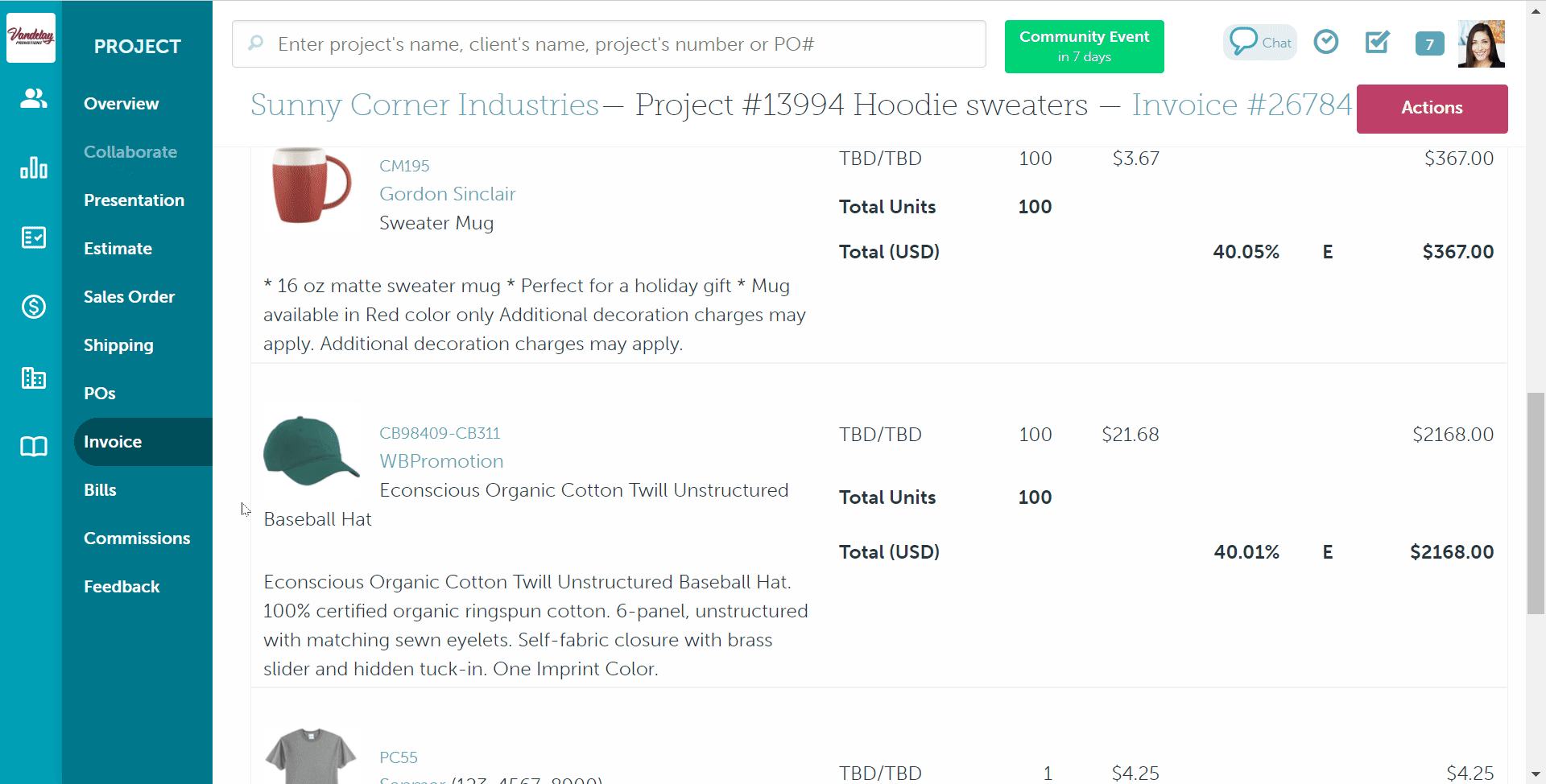View the 7 notifications badge
Image resolution: width=1546 pixels, height=784 pixels.
pos(1429,43)
